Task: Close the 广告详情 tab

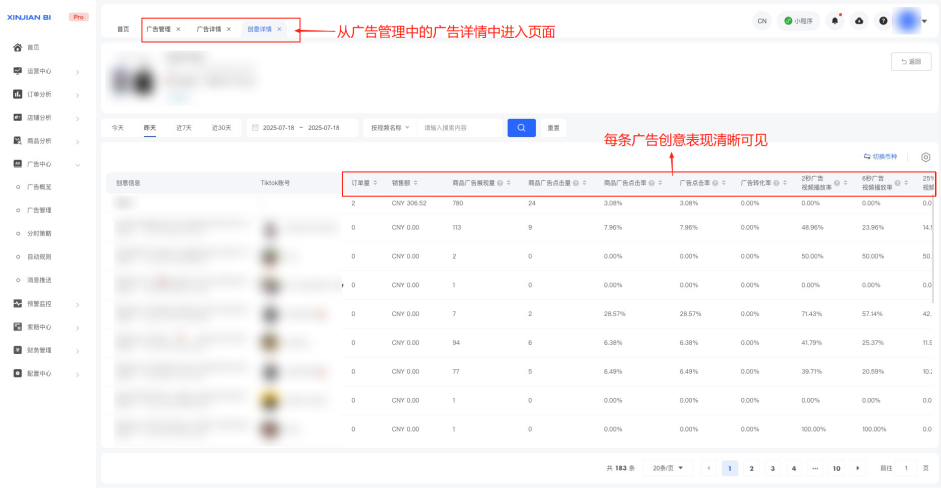Action: click(229, 29)
